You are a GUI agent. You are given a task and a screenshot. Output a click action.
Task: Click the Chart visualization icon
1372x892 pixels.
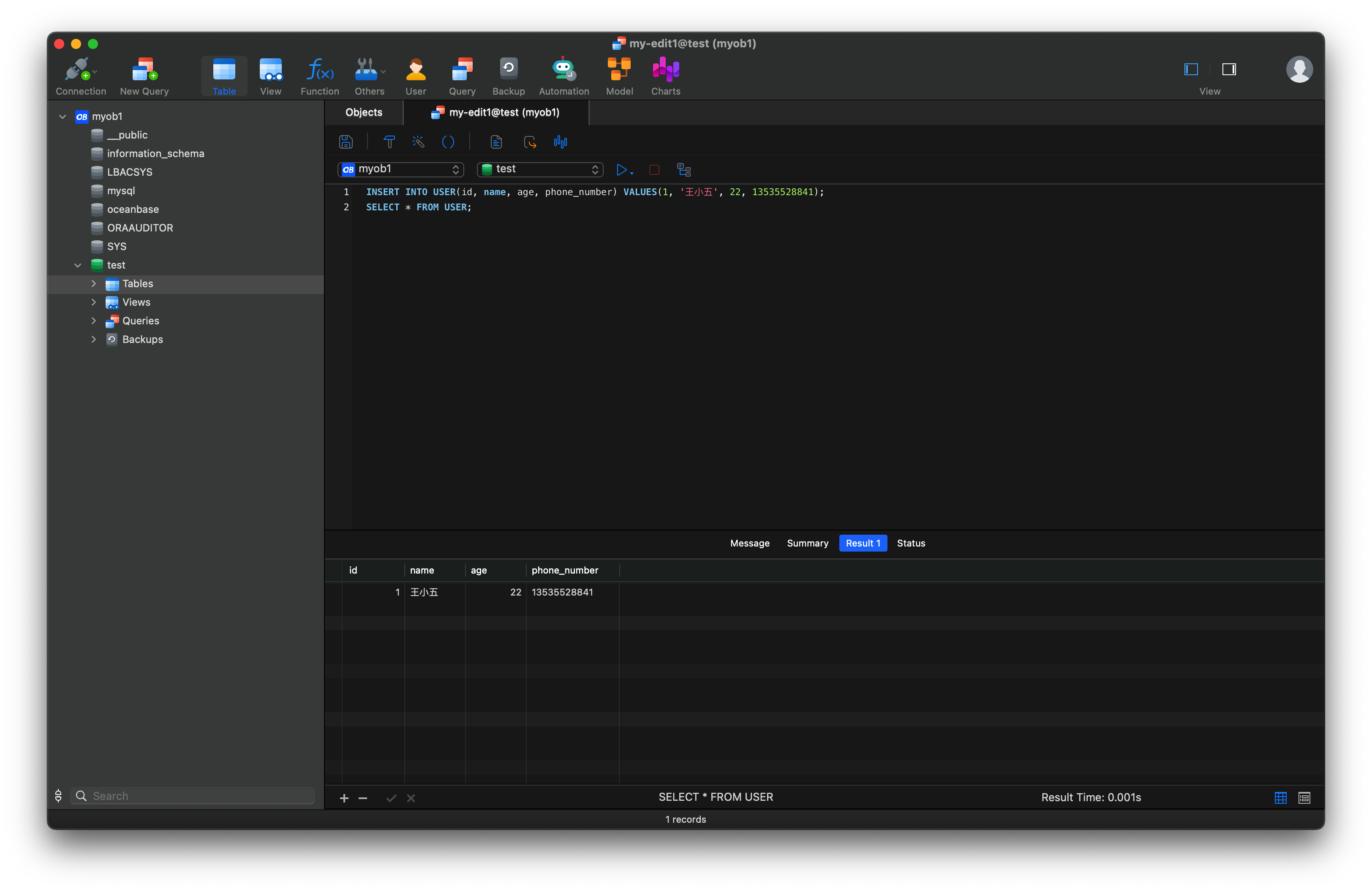pos(562,141)
